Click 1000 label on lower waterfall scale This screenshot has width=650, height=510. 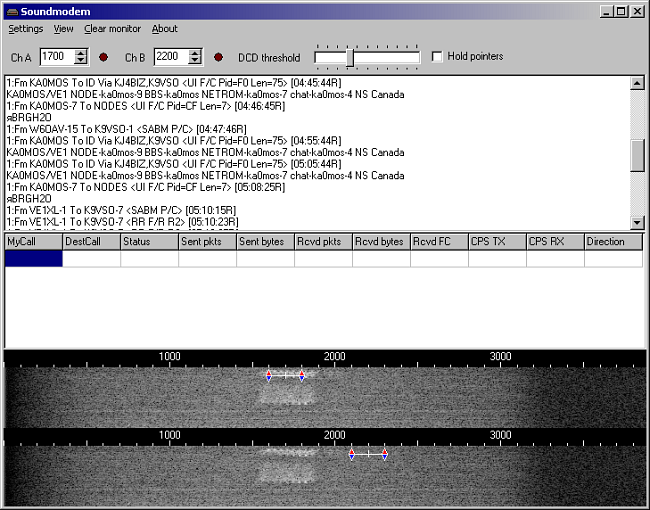(x=170, y=435)
